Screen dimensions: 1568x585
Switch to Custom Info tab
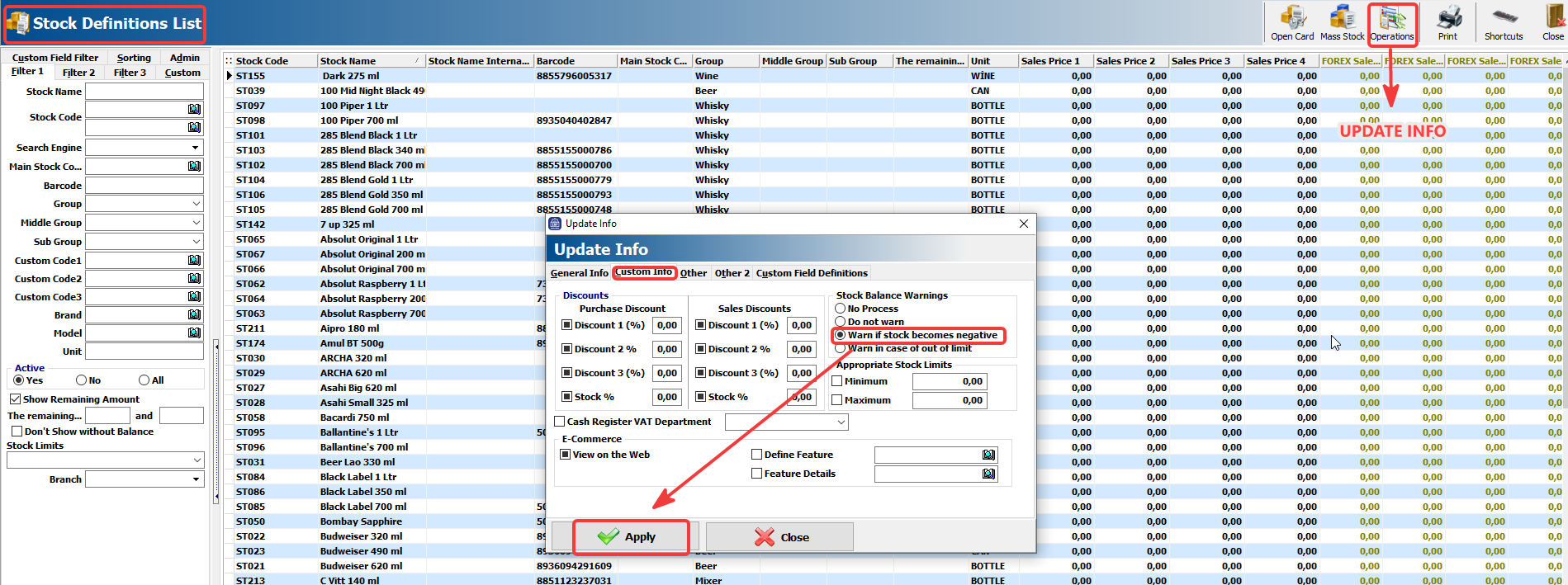point(644,272)
